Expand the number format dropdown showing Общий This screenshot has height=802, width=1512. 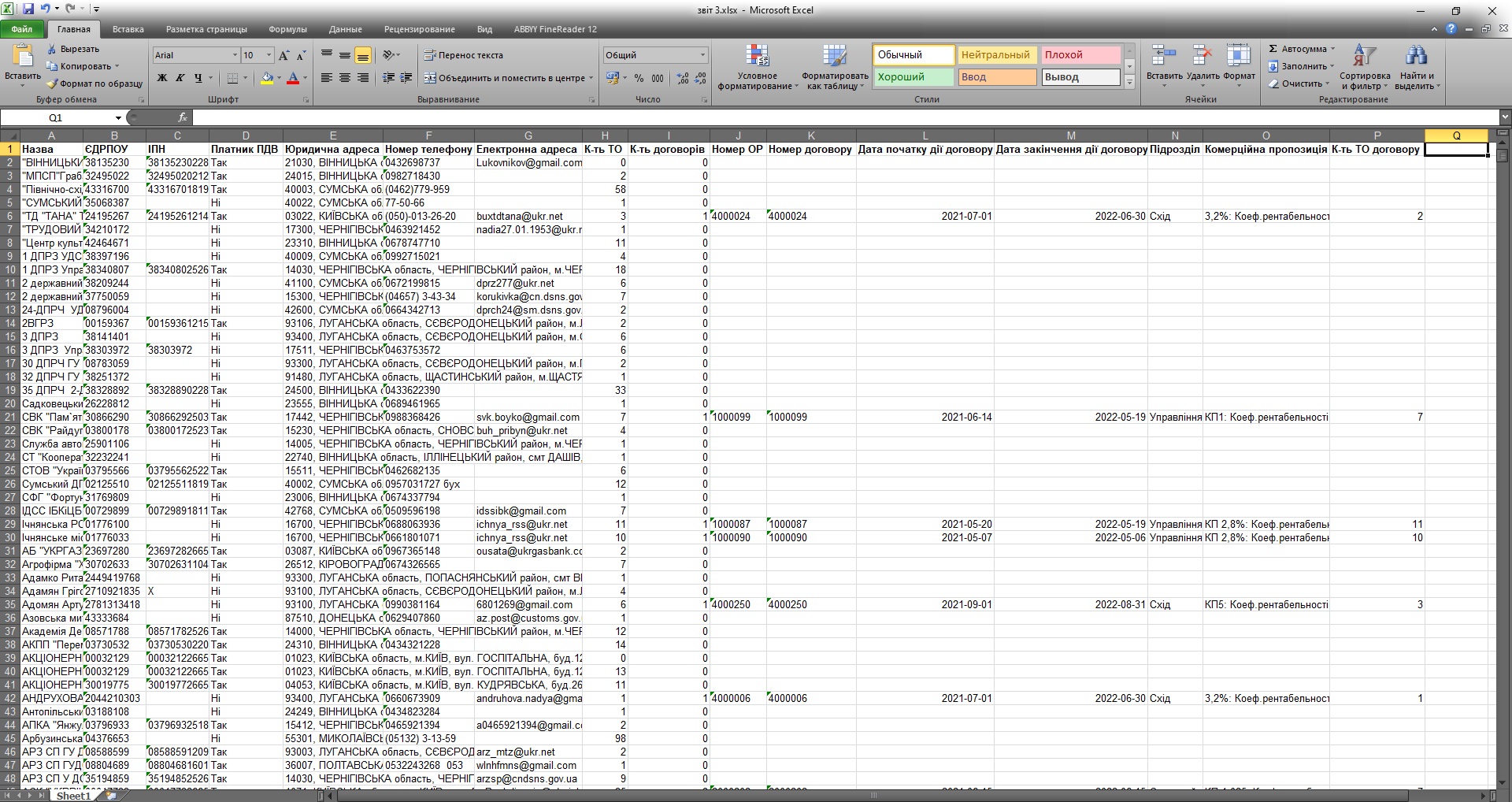(x=702, y=55)
